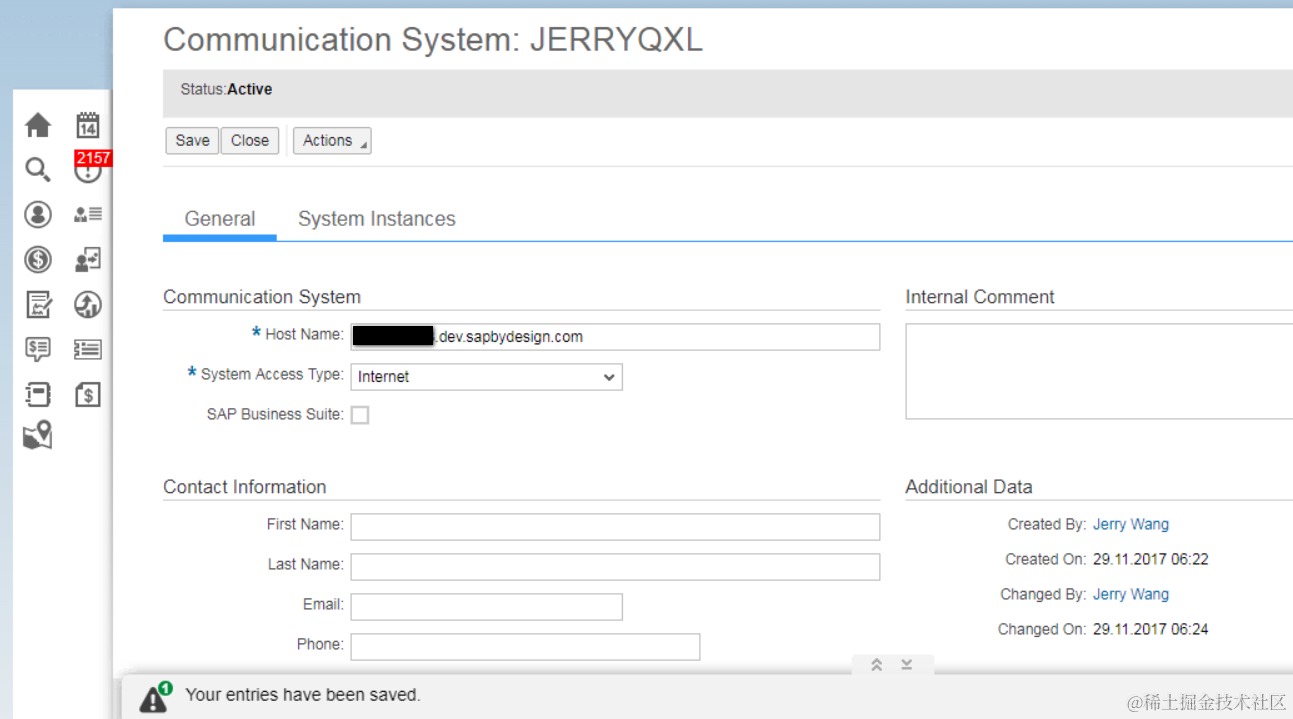The height and width of the screenshot is (719, 1293).
Task: Switch to the General tab
Action: tap(220, 219)
